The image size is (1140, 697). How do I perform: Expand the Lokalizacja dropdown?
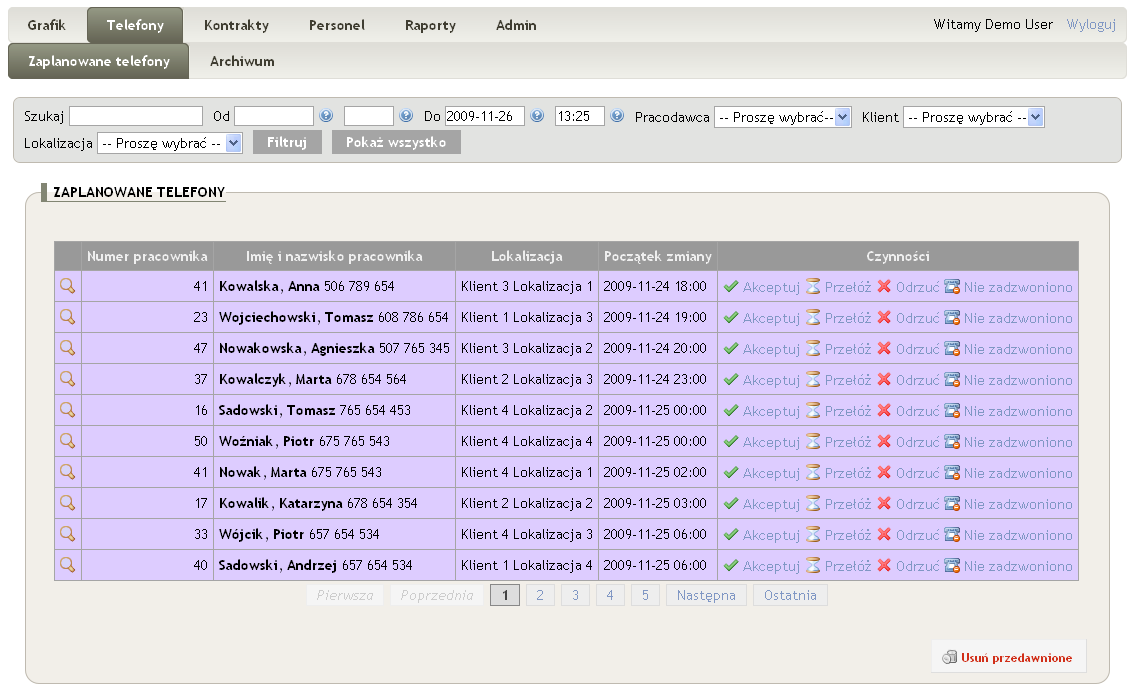tap(170, 143)
